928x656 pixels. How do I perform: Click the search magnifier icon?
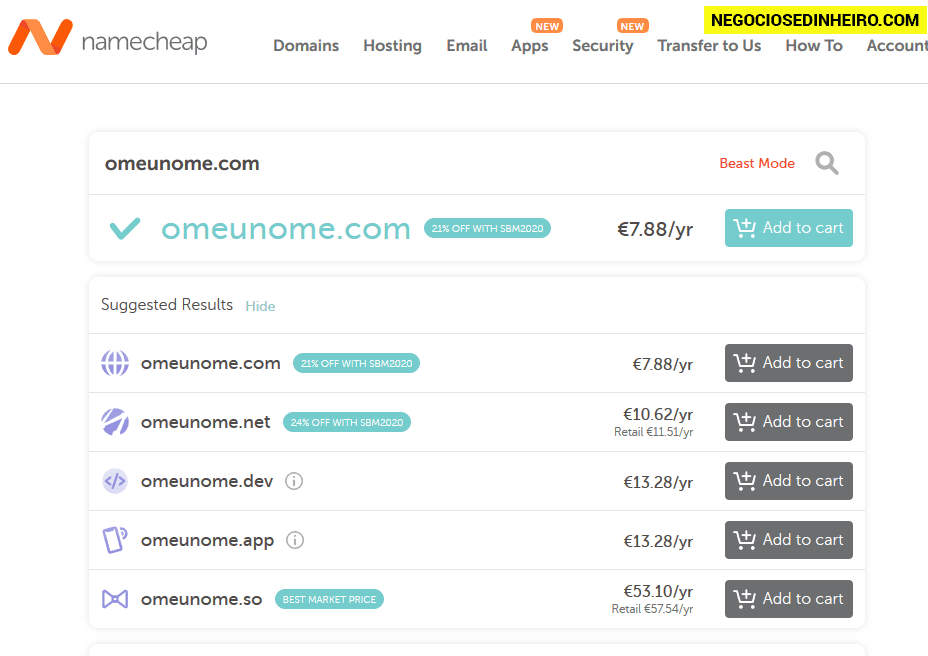point(827,163)
